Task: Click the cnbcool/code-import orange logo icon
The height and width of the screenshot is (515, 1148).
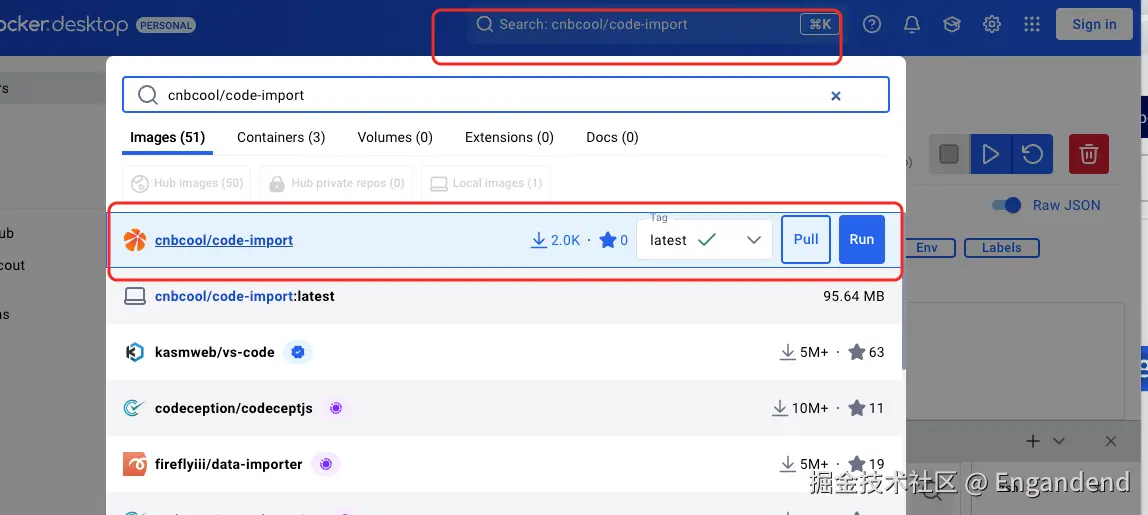Action: pyautogui.click(x=135, y=240)
